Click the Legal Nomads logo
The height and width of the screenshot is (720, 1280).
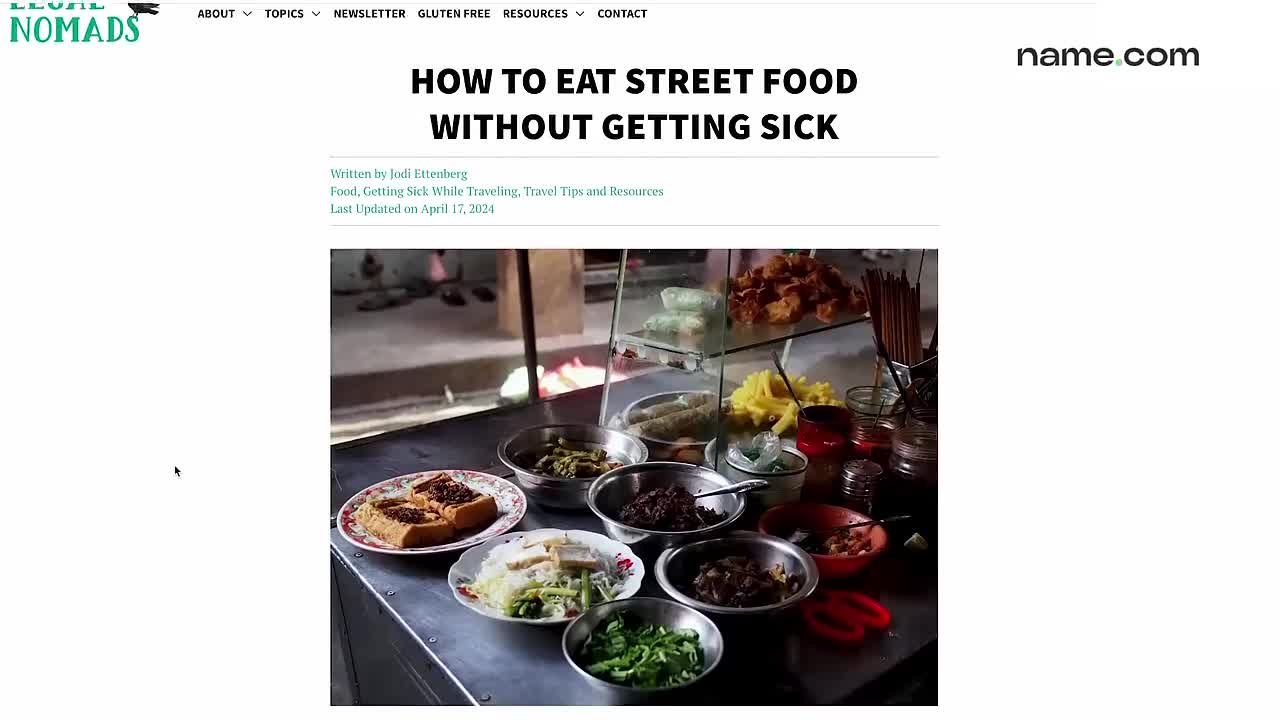(74, 22)
